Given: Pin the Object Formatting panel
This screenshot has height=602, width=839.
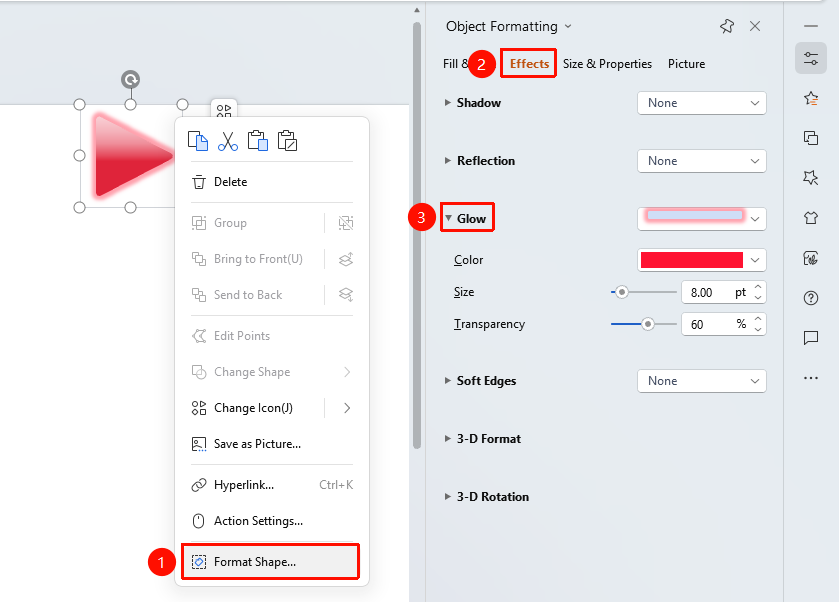Looking at the screenshot, I should (727, 26).
